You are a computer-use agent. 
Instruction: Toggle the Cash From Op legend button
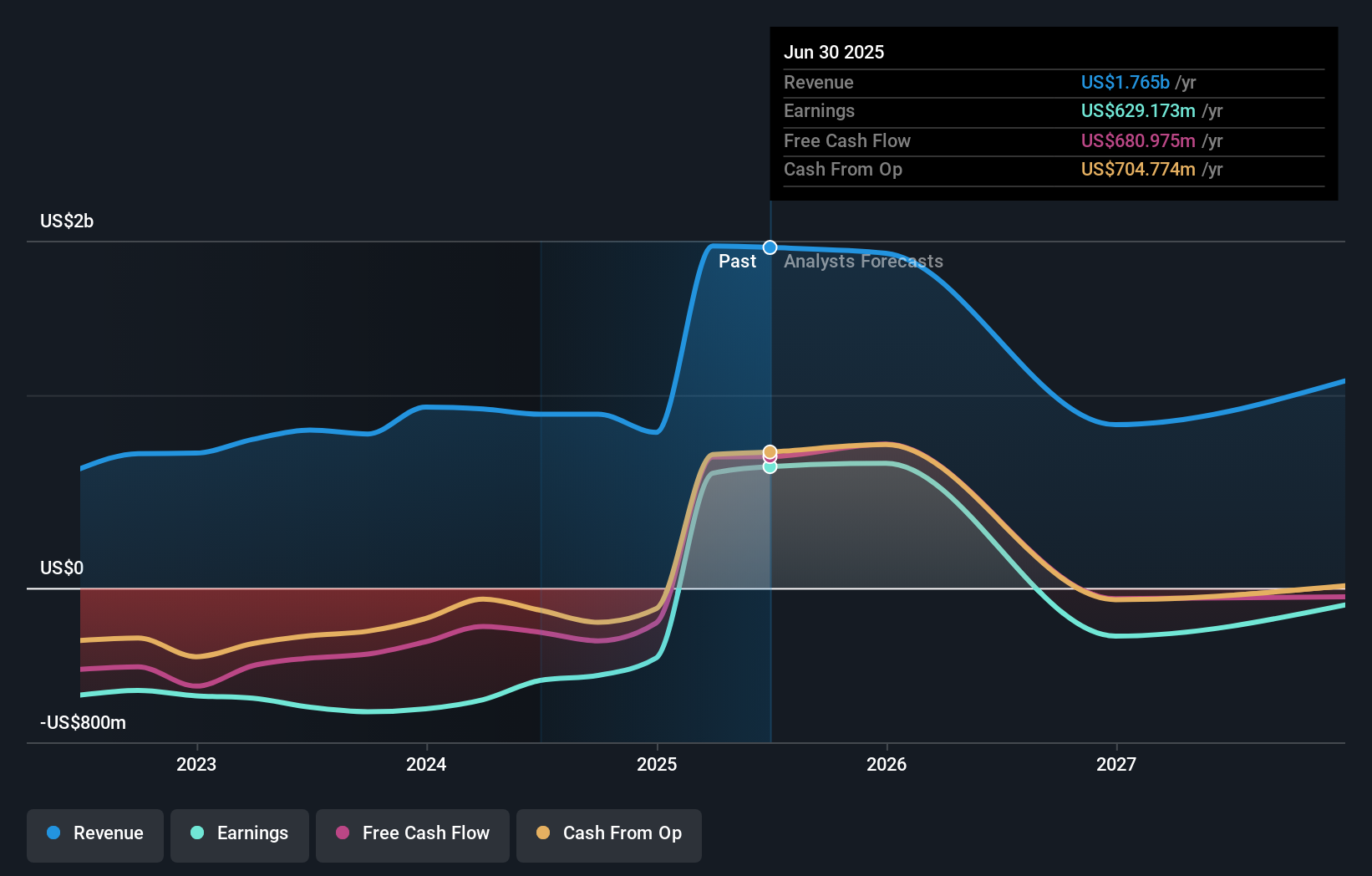(x=609, y=835)
